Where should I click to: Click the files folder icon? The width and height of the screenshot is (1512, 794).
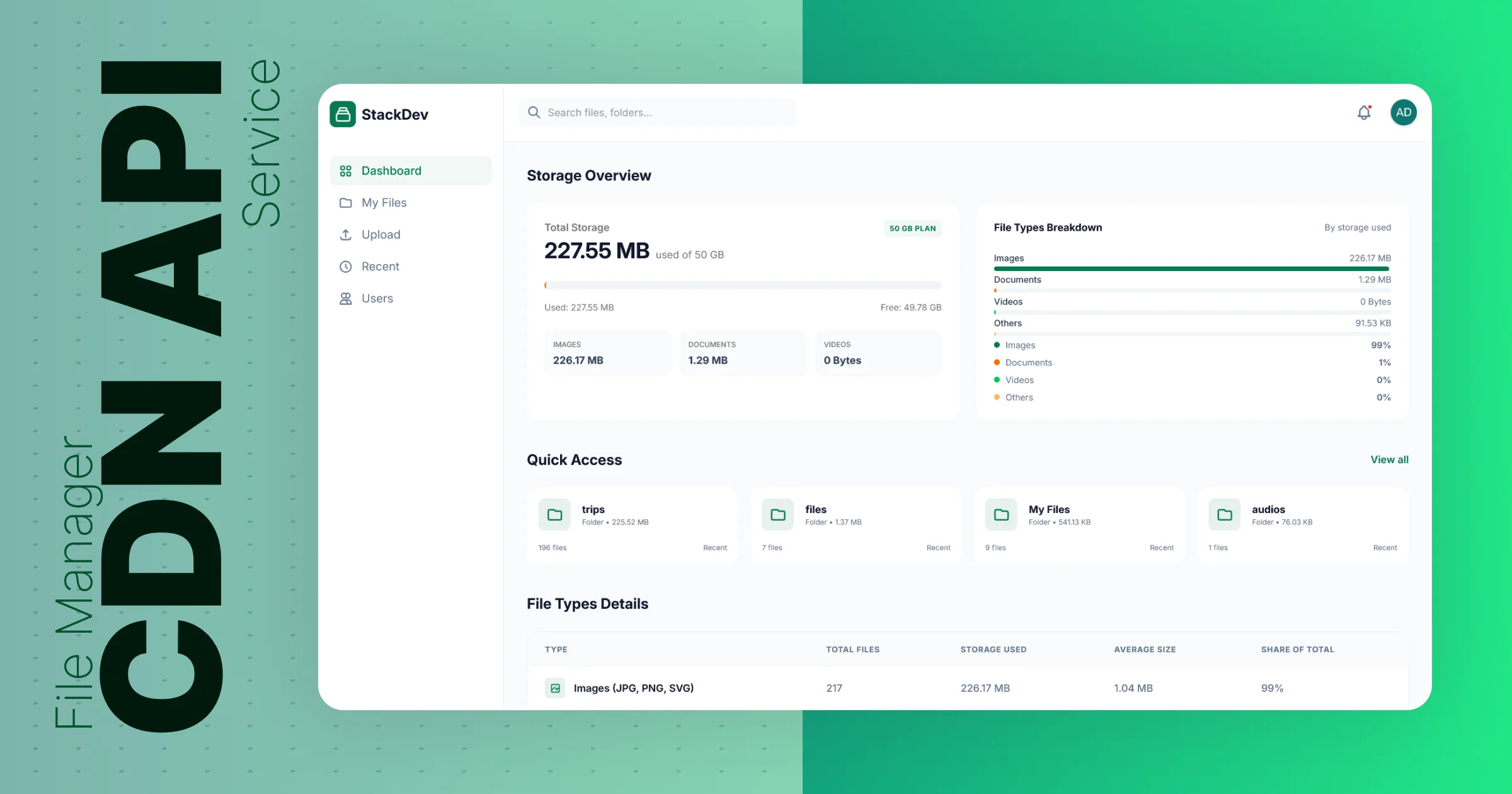[777, 515]
